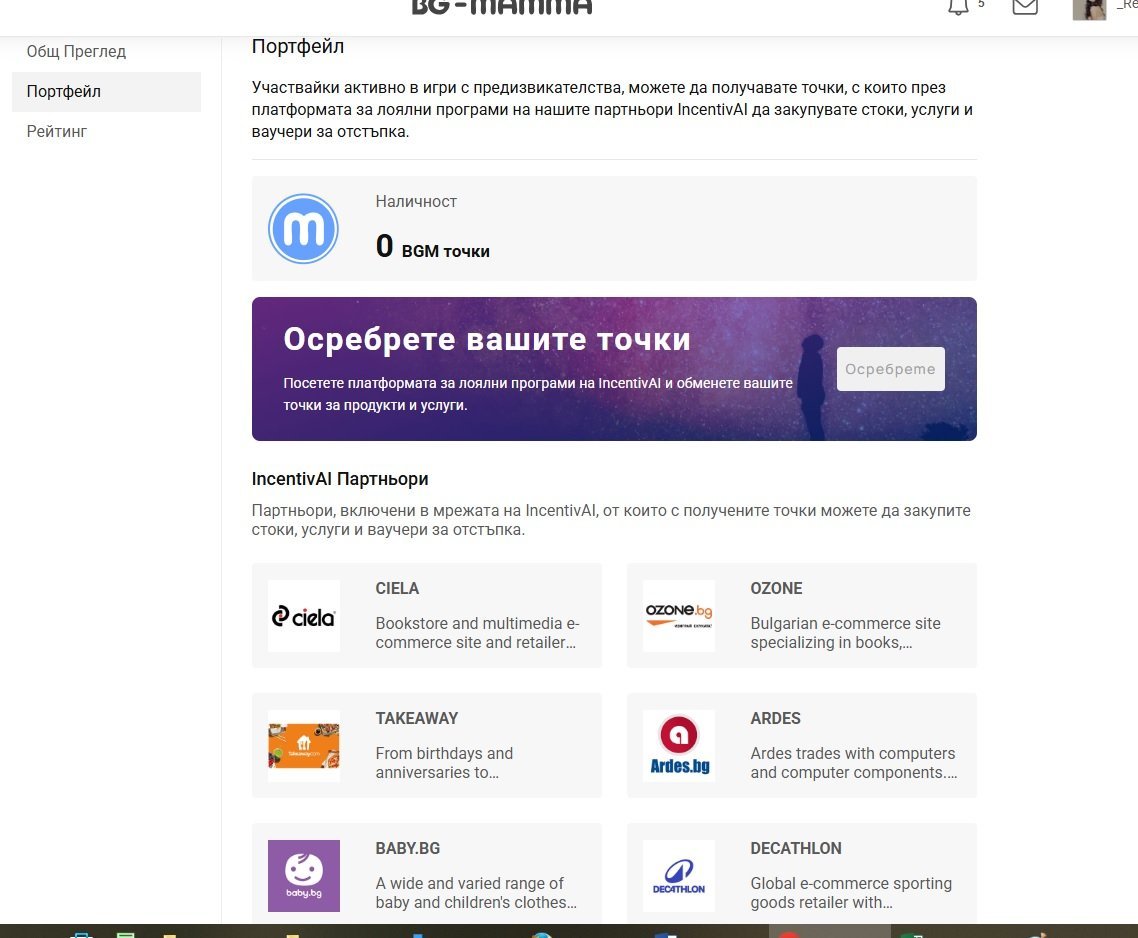The height and width of the screenshot is (938, 1138).
Task: Click the Ozone.bg logo
Action: point(679,616)
